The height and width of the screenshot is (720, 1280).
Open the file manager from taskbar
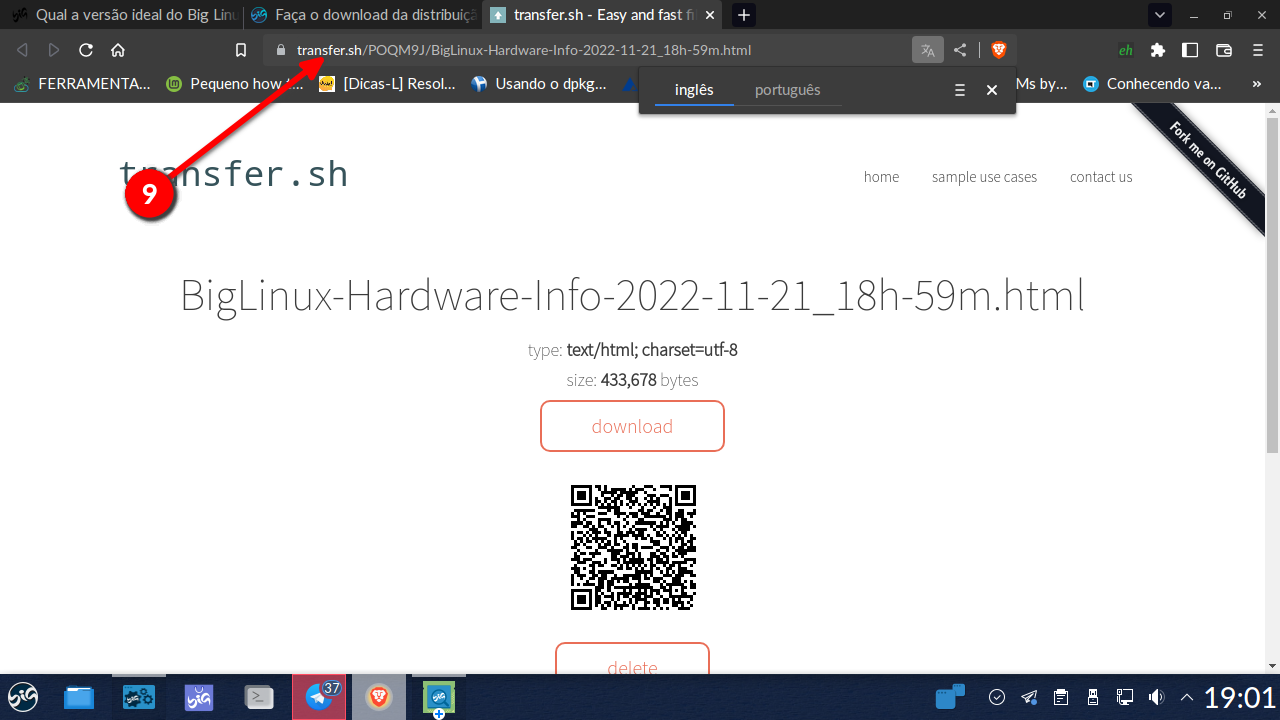pos(79,697)
